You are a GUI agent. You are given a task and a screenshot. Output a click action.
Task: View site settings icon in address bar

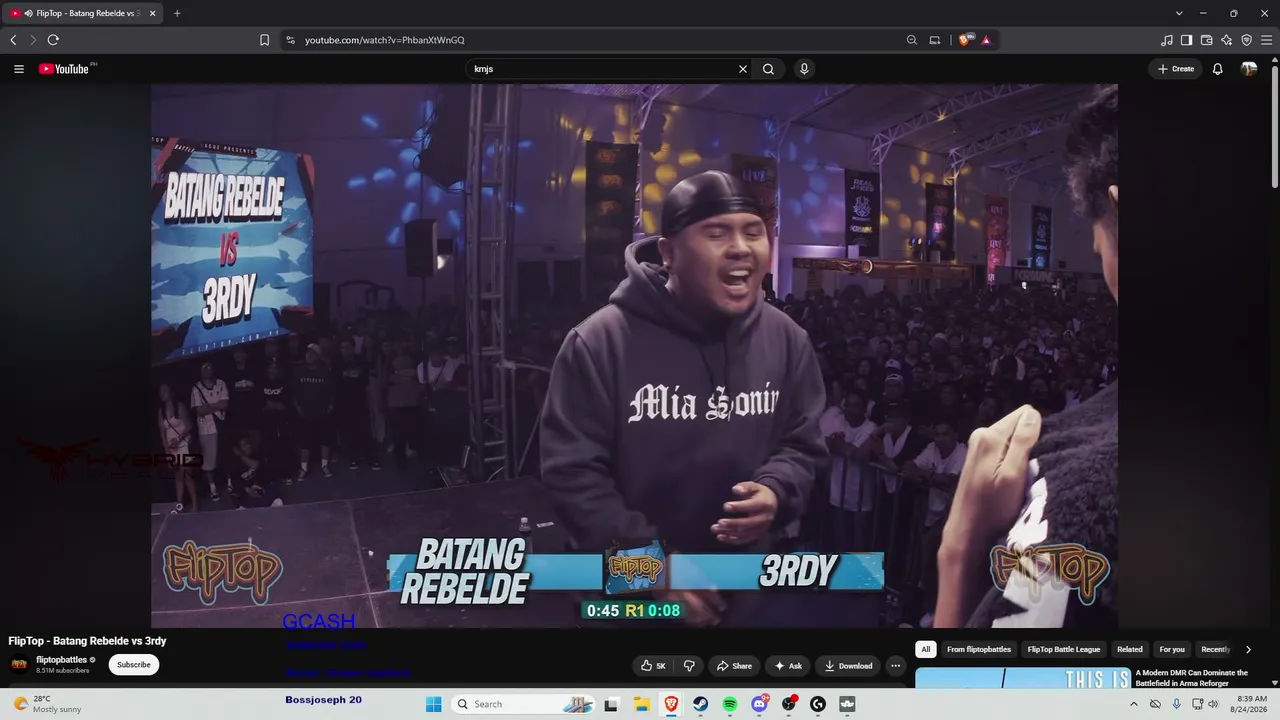click(290, 40)
